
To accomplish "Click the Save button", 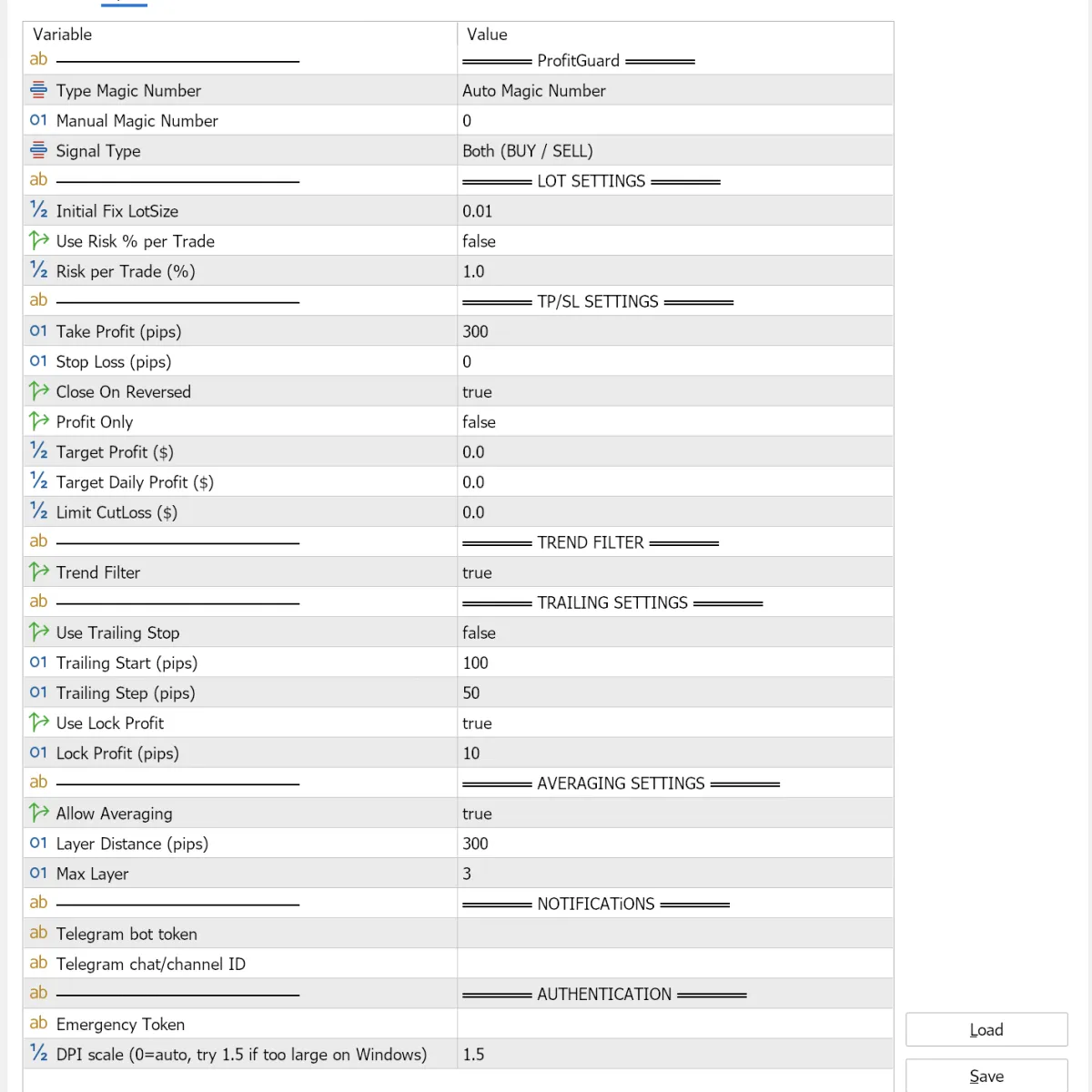I will coord(986,1076).
